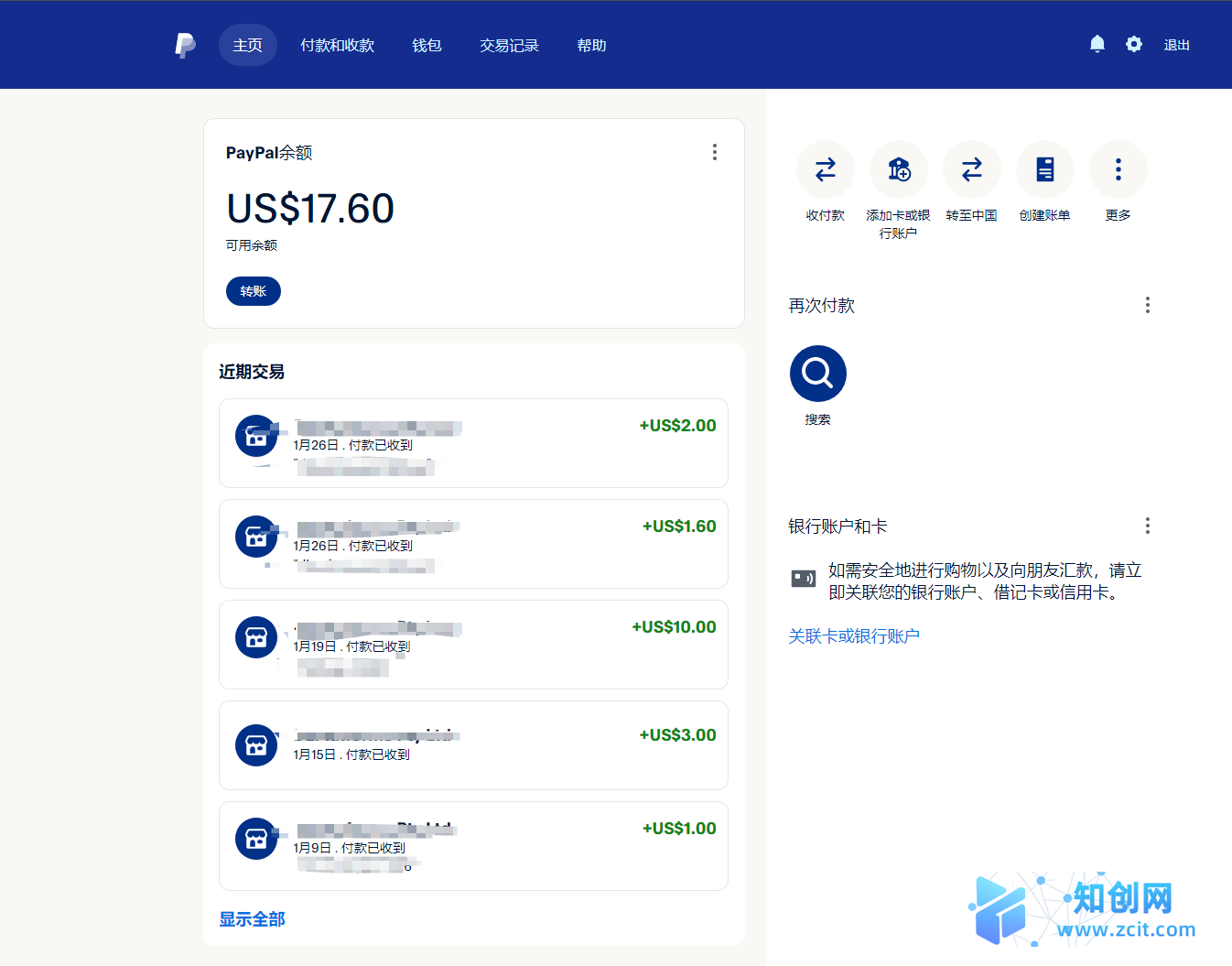Click the 转账 button
This screenshot has height=966, width=1232.
point(253,291)
